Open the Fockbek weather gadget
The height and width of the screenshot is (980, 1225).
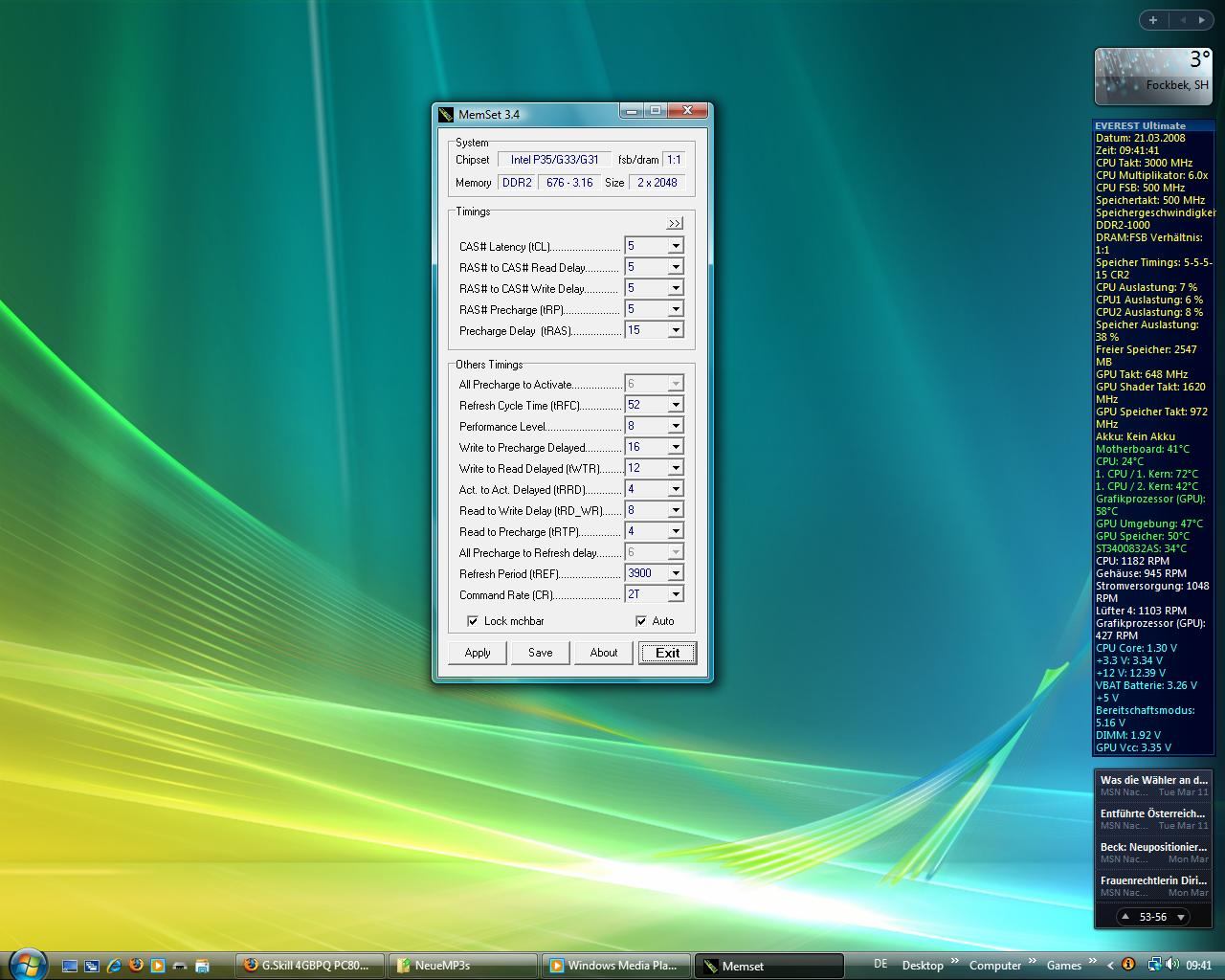coord(1153,77)
